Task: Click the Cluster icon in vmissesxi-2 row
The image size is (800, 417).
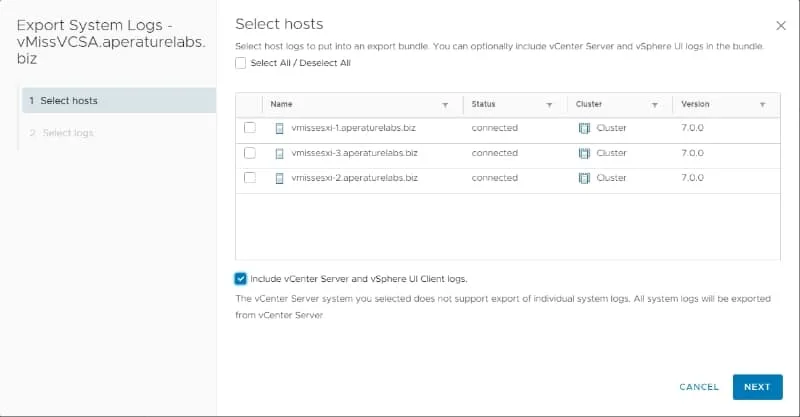Action: click(584, 178)
